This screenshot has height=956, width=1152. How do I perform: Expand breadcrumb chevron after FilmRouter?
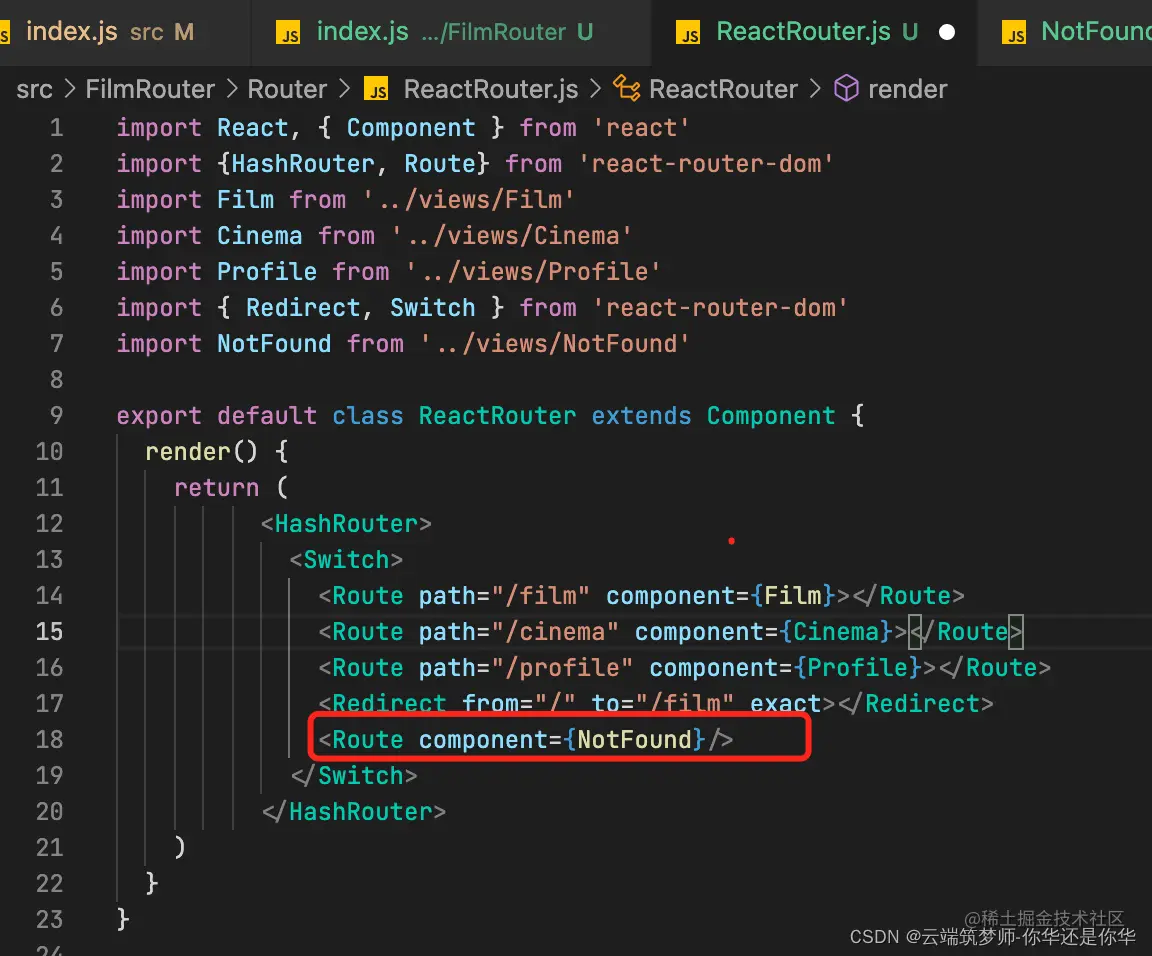tap(232, 89)
